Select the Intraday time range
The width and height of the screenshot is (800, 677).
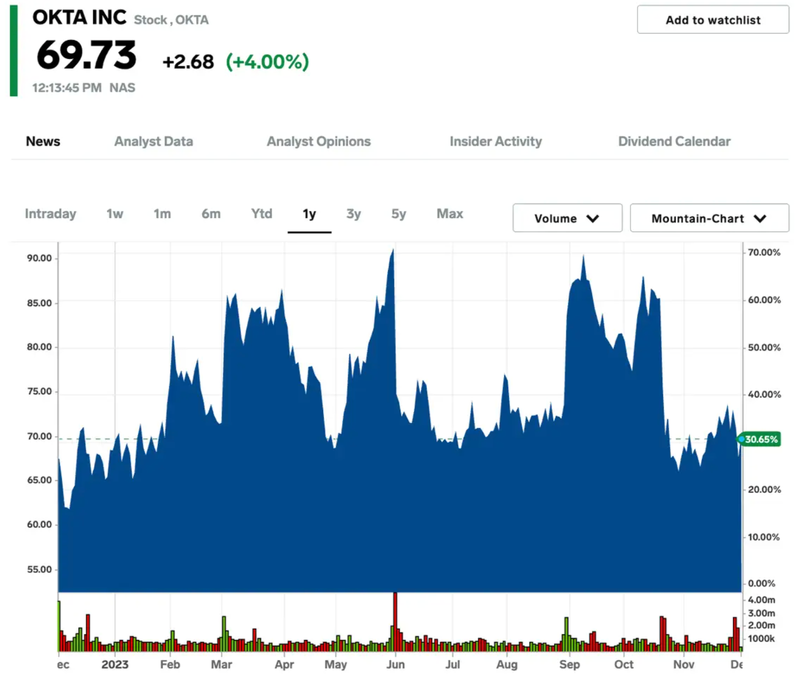tap(51, 214)
